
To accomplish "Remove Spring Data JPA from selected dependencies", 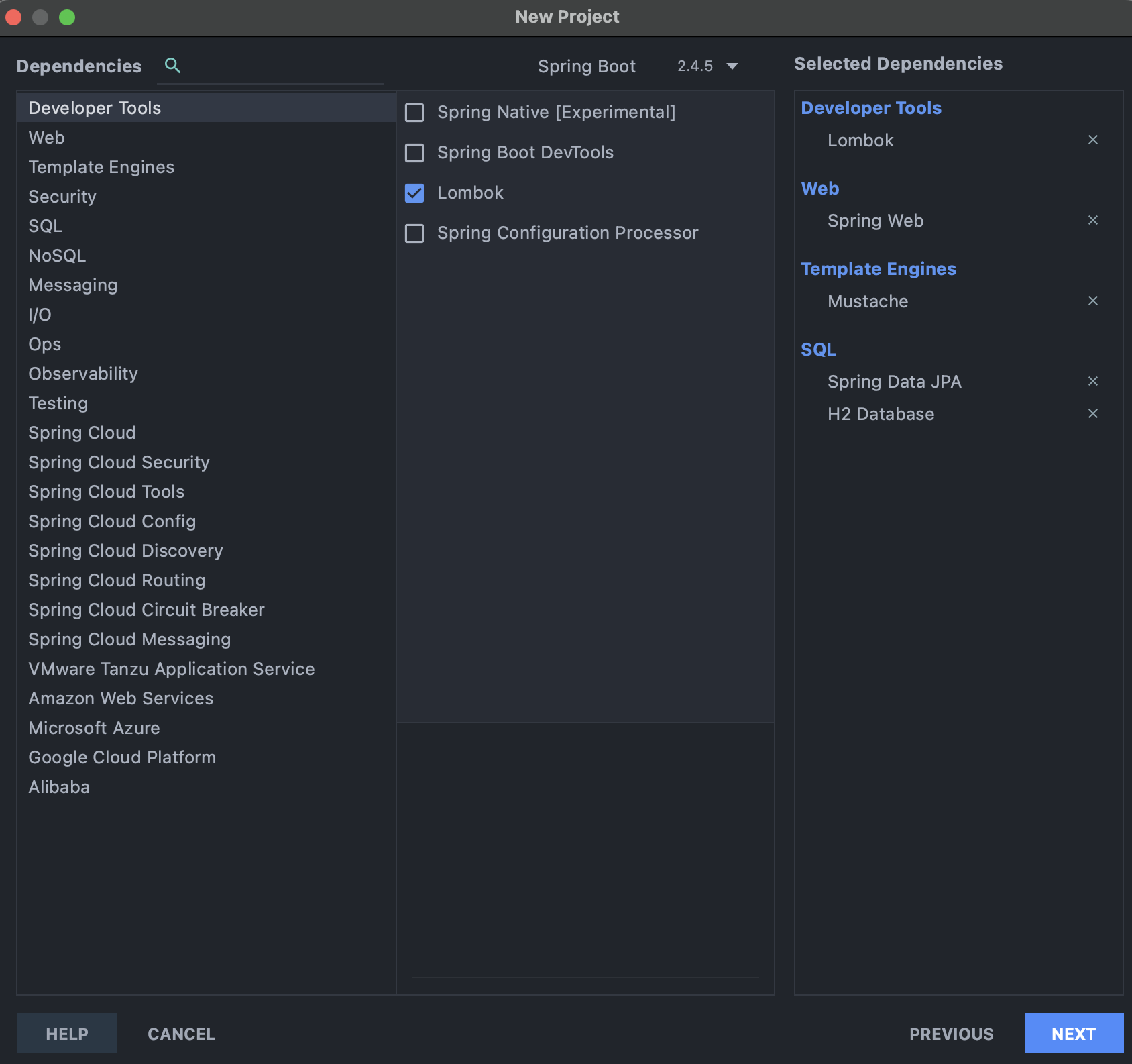I will pyautogui.click(x=1092, y=381).
